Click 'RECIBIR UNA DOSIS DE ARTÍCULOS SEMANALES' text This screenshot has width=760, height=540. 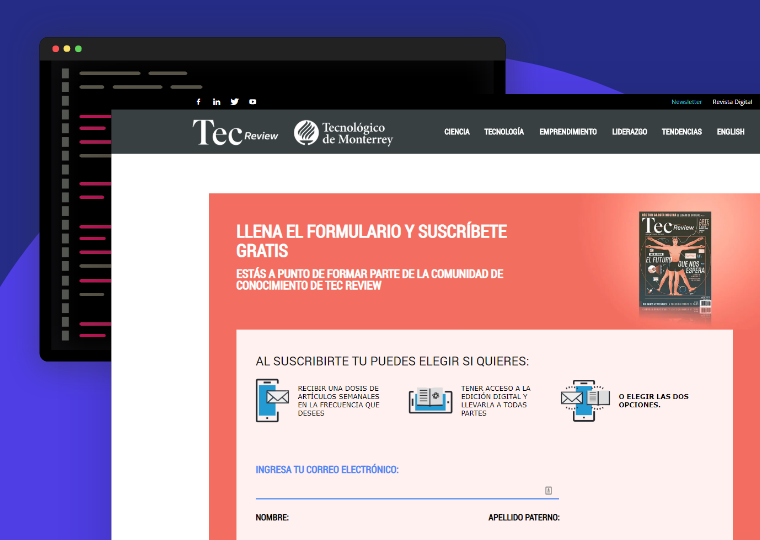coord(338,392)
